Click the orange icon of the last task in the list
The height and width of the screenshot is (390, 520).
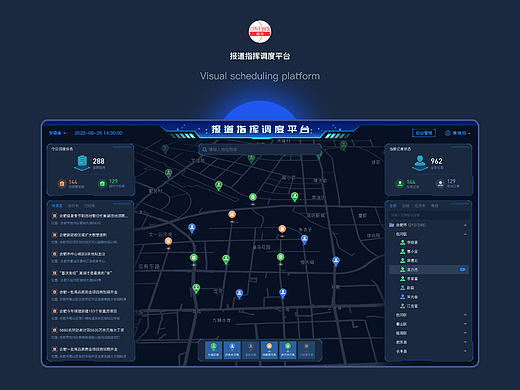(x=54, y=349)
